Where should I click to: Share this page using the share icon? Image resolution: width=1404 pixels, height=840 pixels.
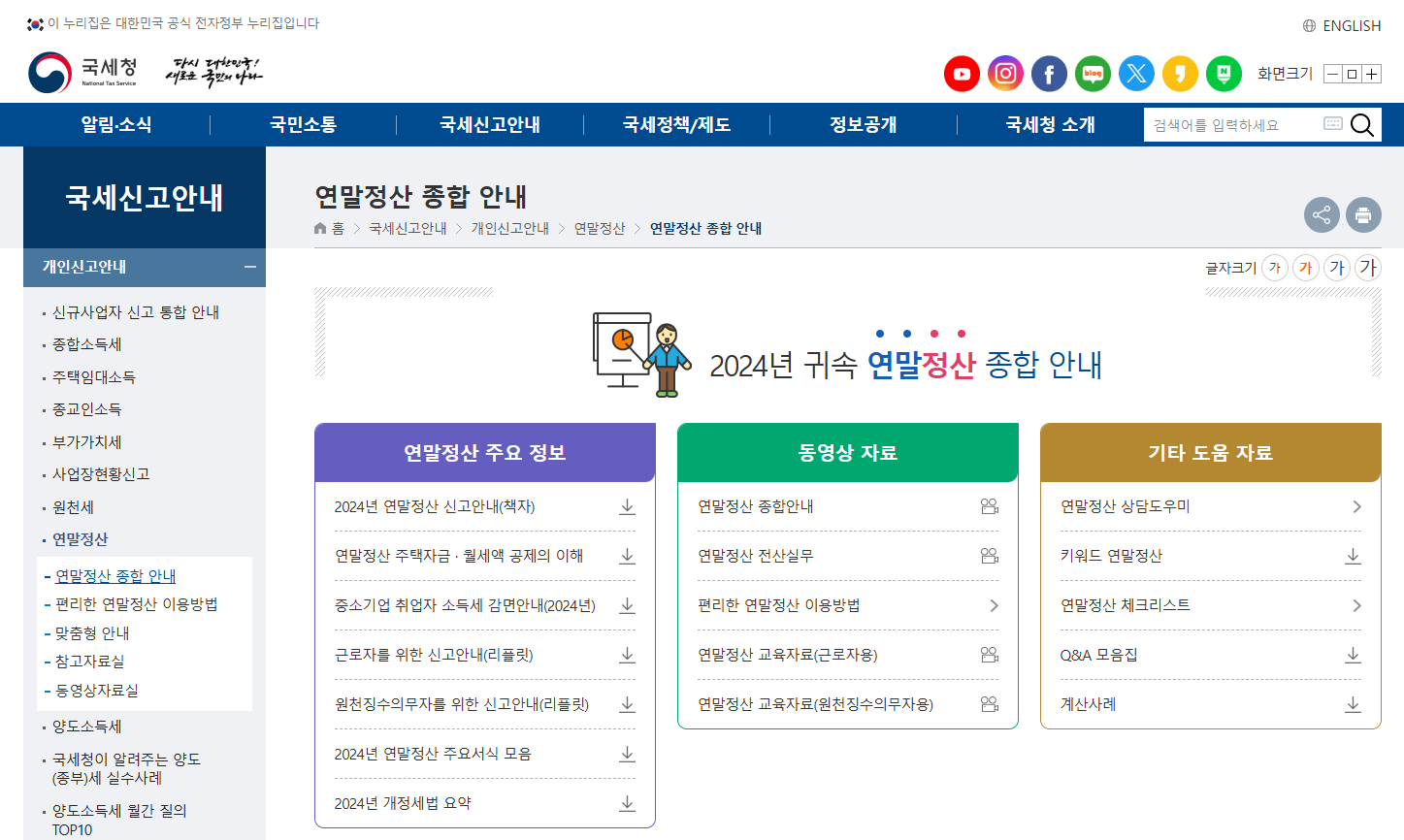coord(1322,214)
